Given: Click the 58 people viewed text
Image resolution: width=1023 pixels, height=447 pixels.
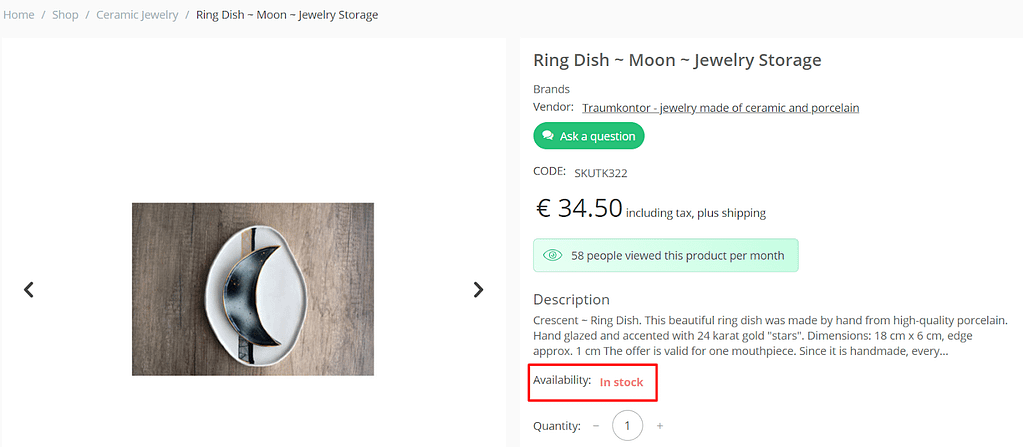Looking at the screenshot, I should pos(677,255).
